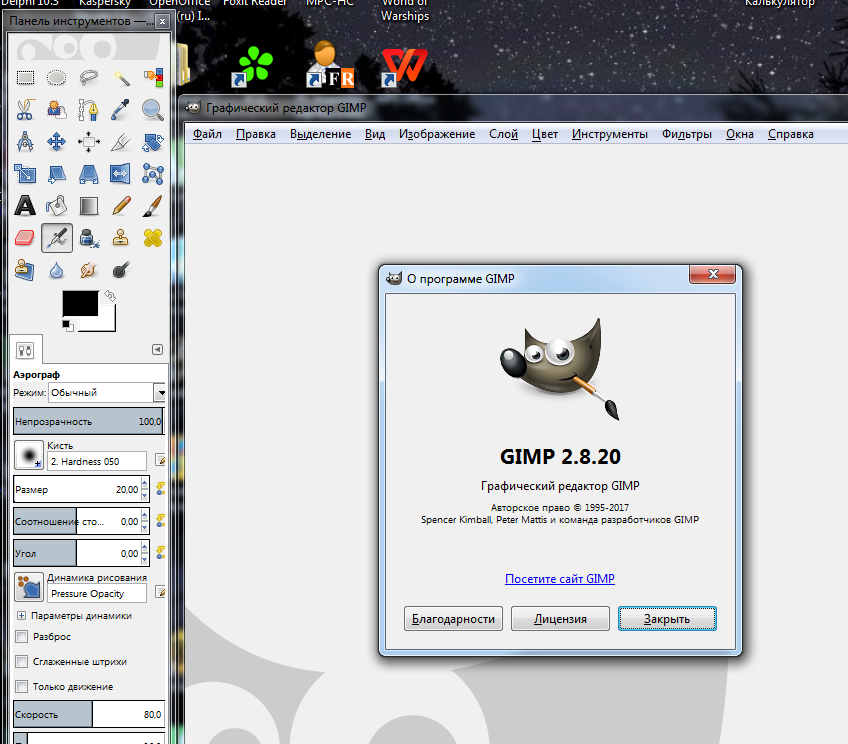Select the Alignment tool
Viewport: 848px width, 744px height.
click(89, 142)
